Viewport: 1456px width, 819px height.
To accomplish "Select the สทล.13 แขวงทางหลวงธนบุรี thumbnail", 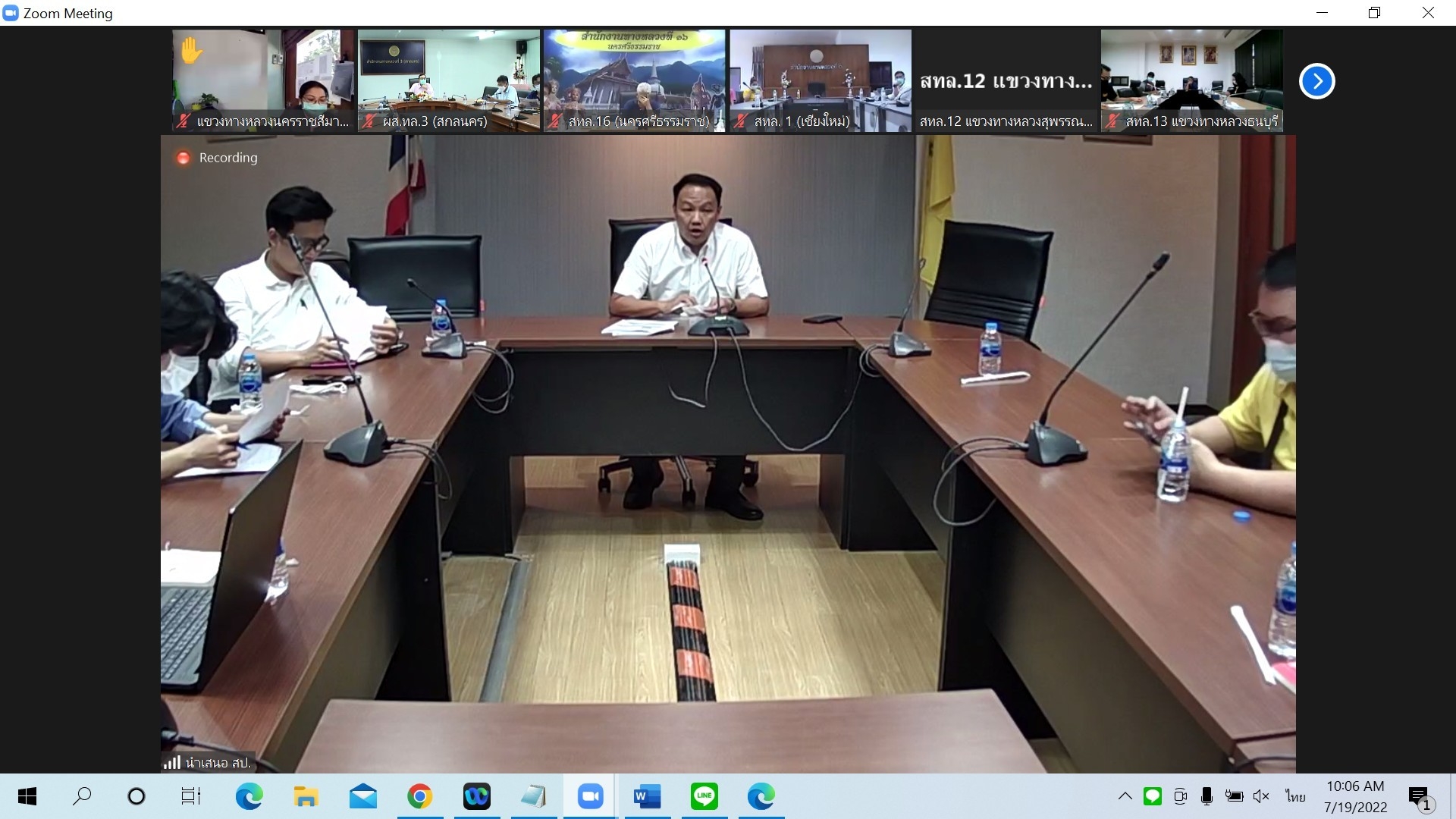I will click(1191, 80).
